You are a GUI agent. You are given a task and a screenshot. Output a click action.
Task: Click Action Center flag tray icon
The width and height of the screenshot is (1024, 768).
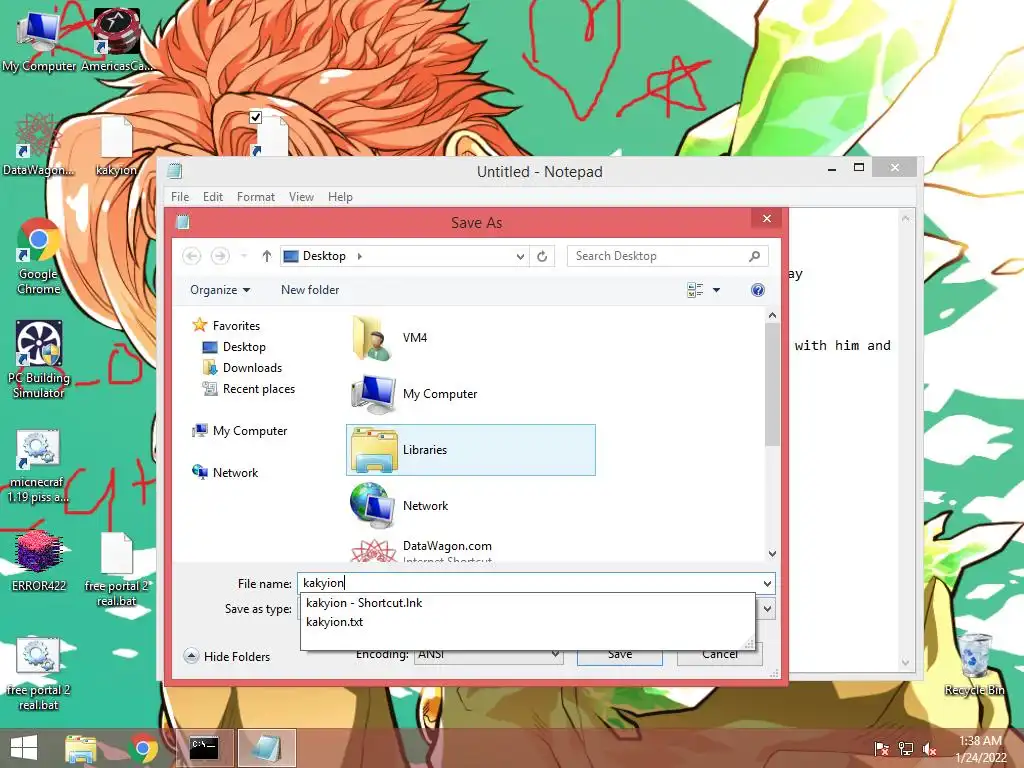[x=882, y=749]
